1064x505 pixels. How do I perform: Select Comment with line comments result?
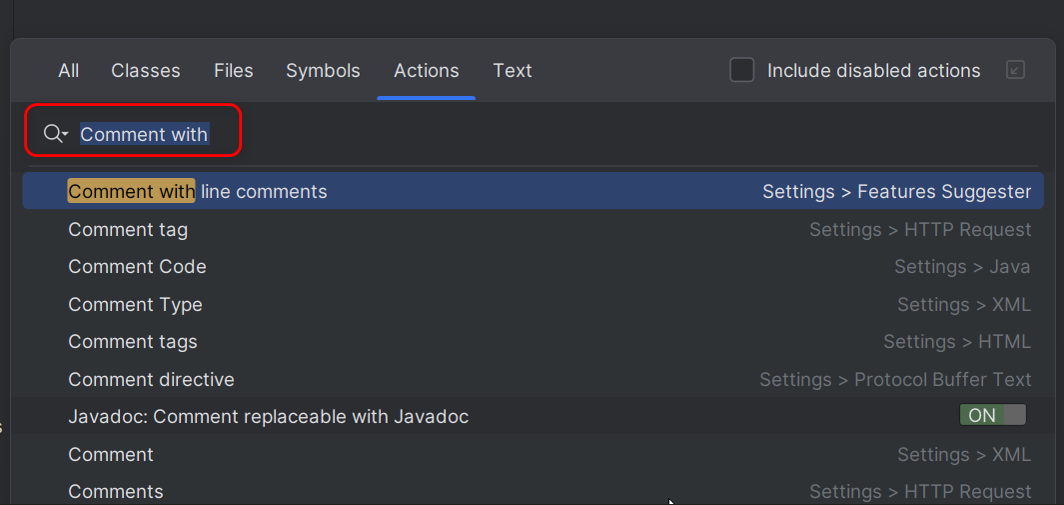click(533, 191)
